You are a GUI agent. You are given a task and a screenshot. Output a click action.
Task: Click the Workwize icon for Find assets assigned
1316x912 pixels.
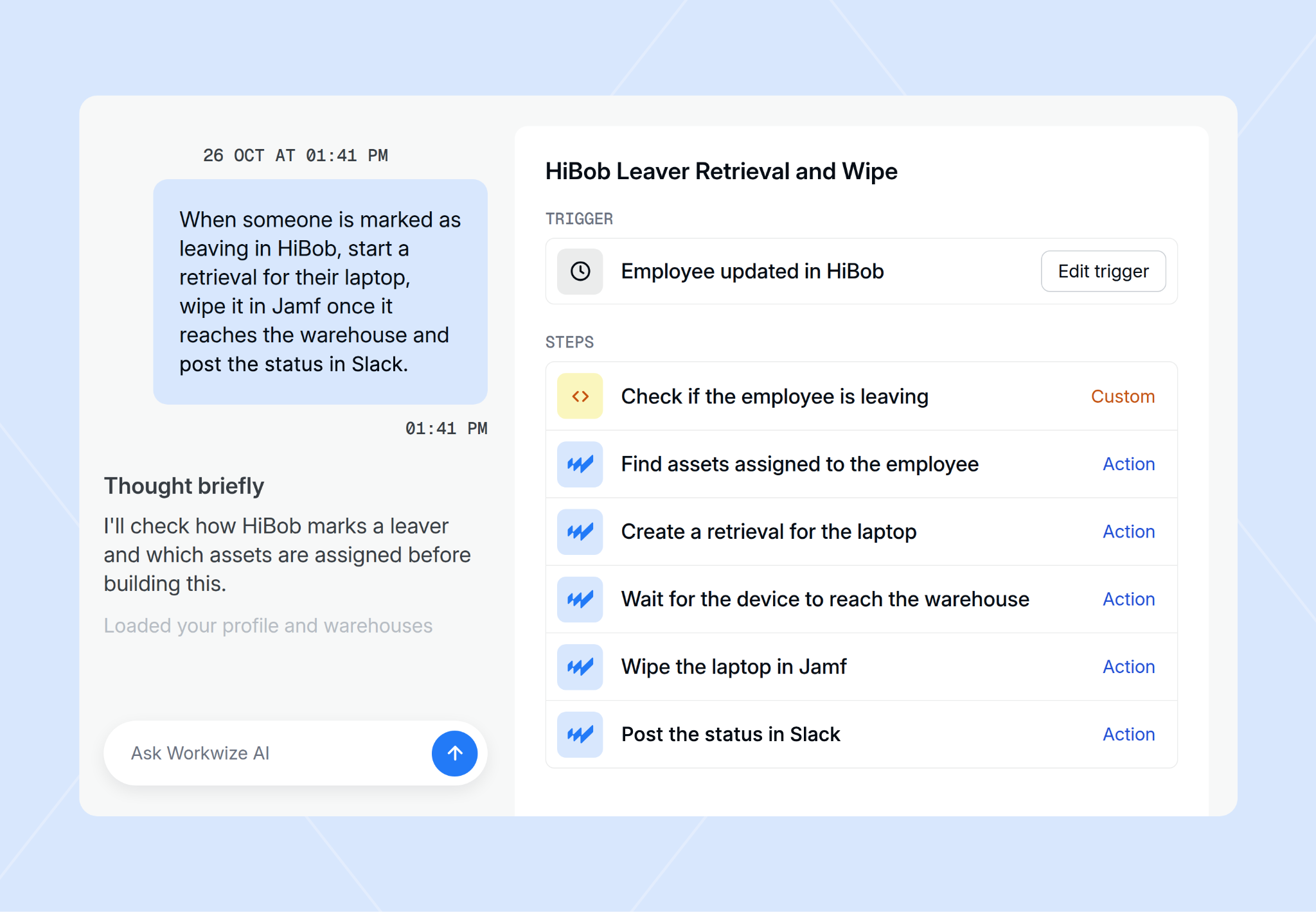coord(580,464)
